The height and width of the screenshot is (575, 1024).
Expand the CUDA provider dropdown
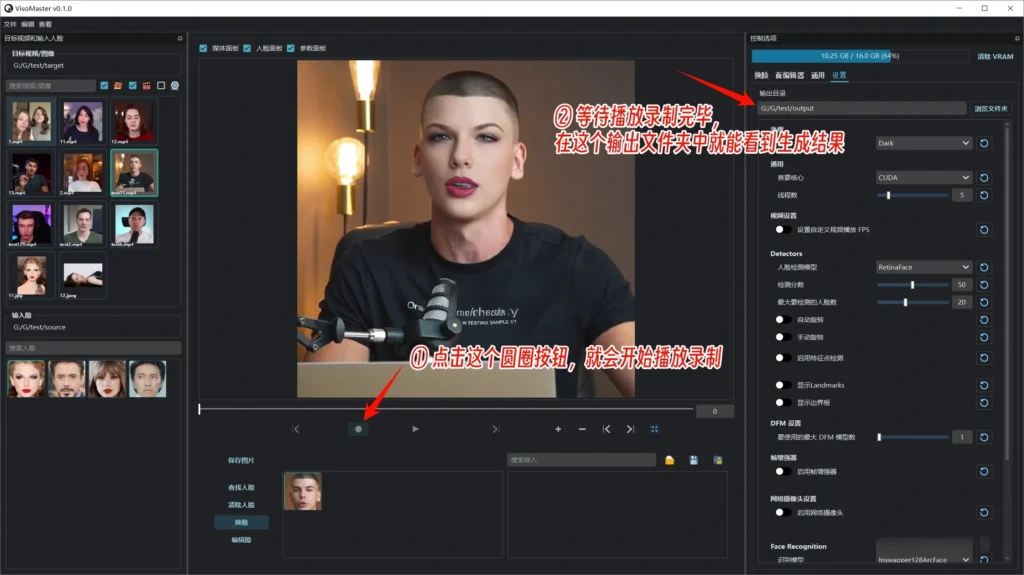pyautogui.click(x=923, y=178)
